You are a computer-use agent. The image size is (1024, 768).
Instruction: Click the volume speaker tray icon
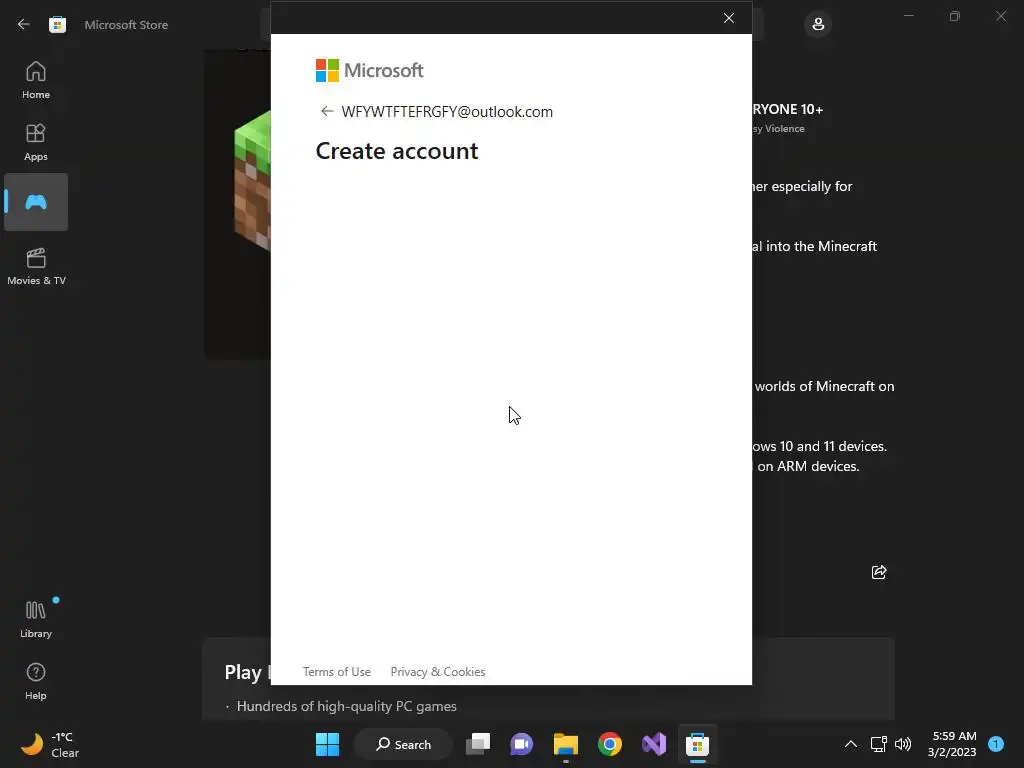click(x=903, y=744)
